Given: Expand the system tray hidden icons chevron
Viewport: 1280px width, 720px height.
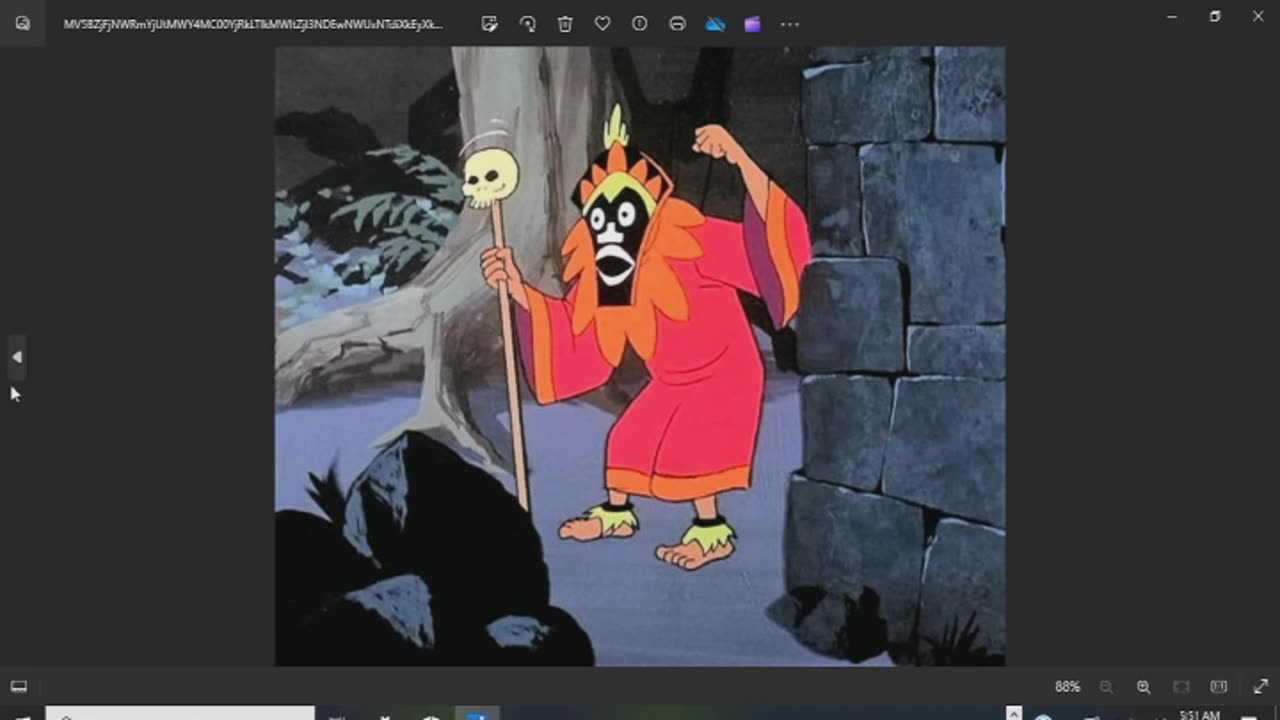Looking at the screenshot, I should point(1014,714).
